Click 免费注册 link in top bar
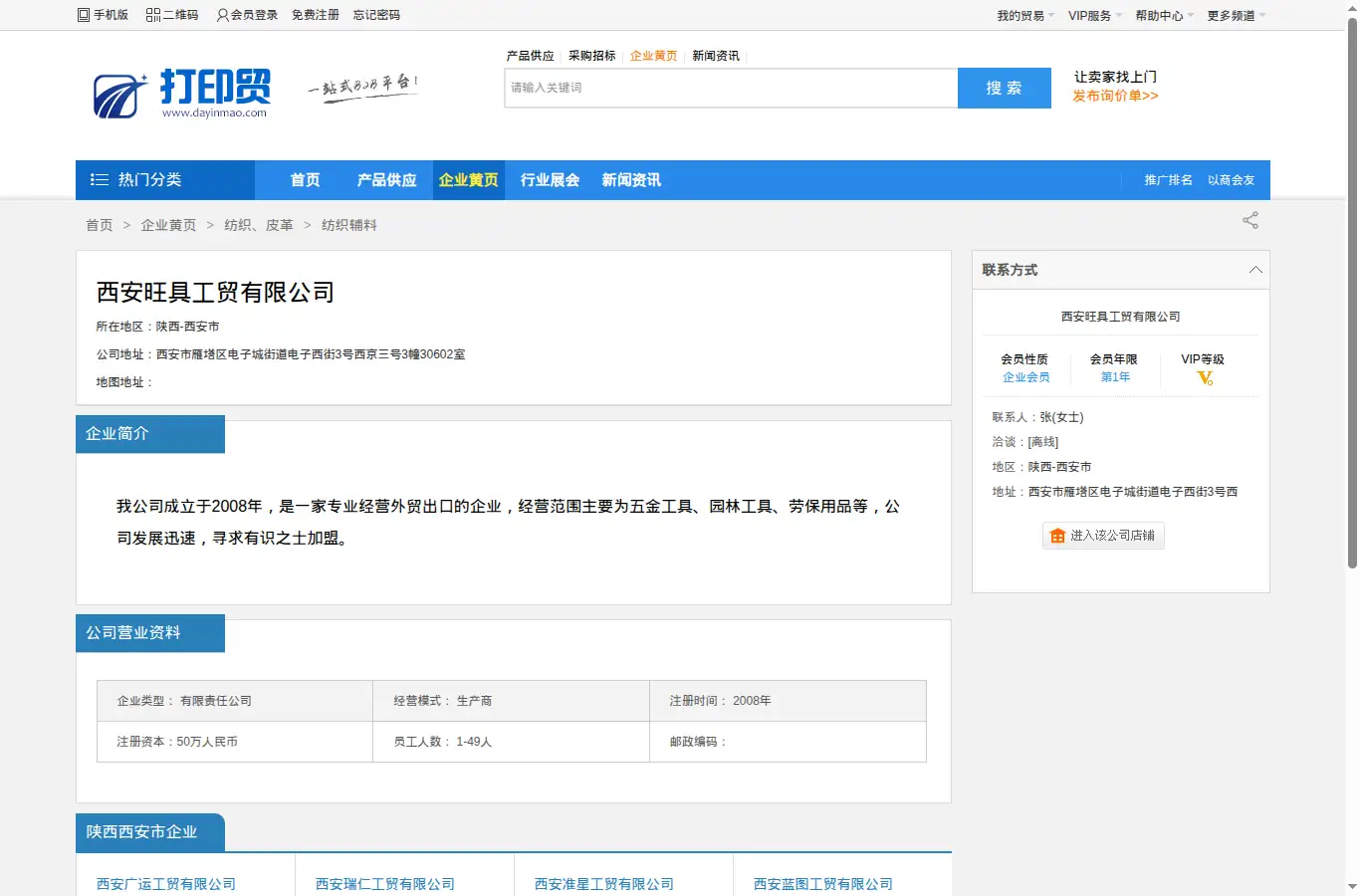 click(316, 15)
